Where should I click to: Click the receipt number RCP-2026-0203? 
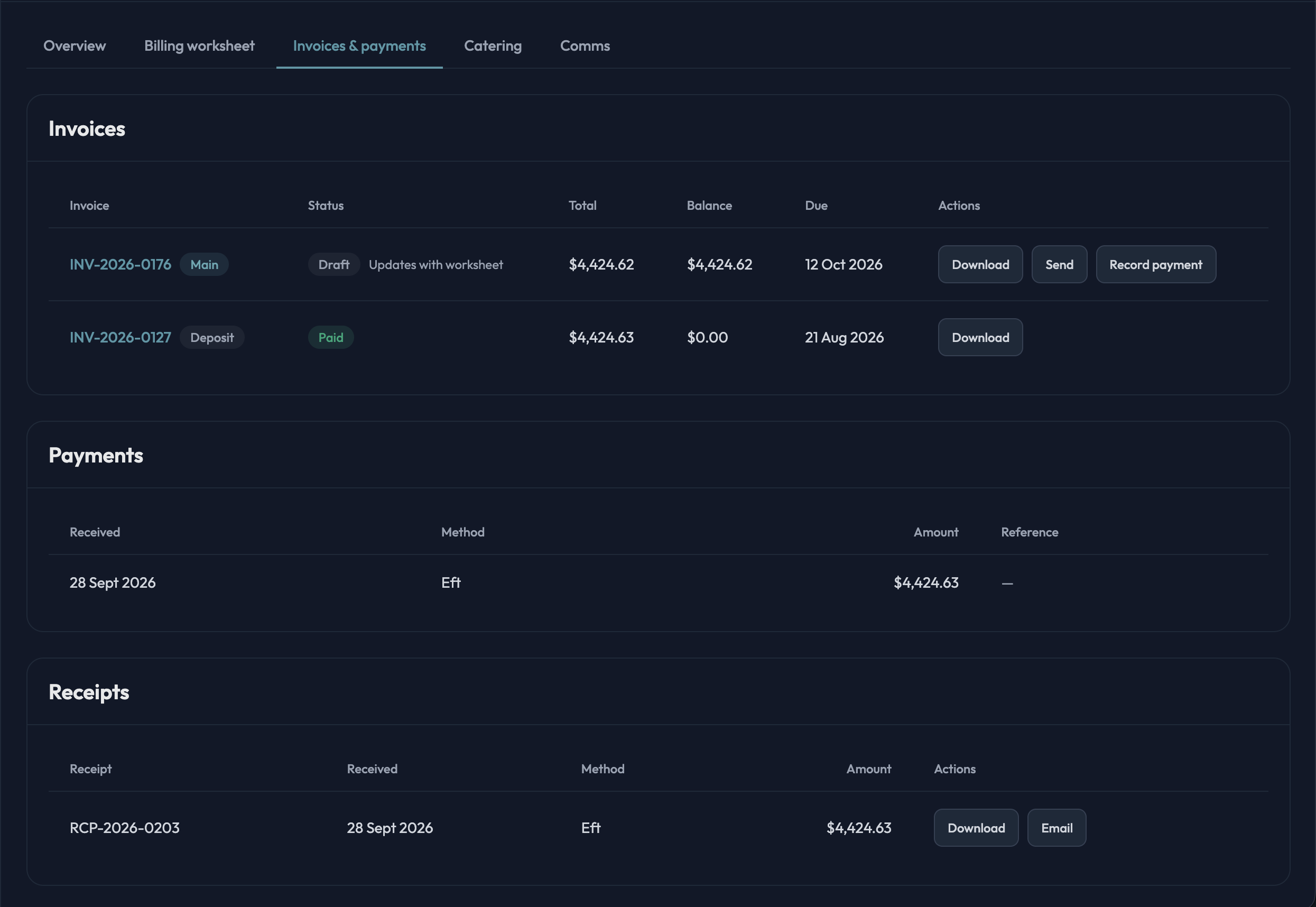124,827
